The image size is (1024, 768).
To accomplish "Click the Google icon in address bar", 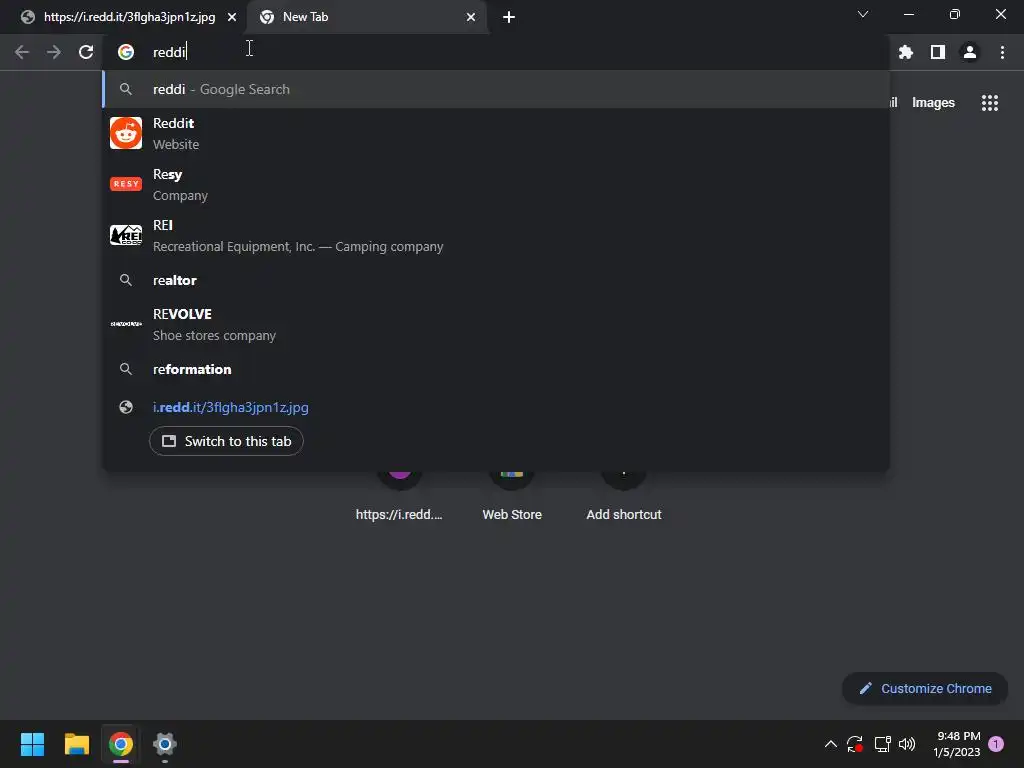I will (126, 52).
